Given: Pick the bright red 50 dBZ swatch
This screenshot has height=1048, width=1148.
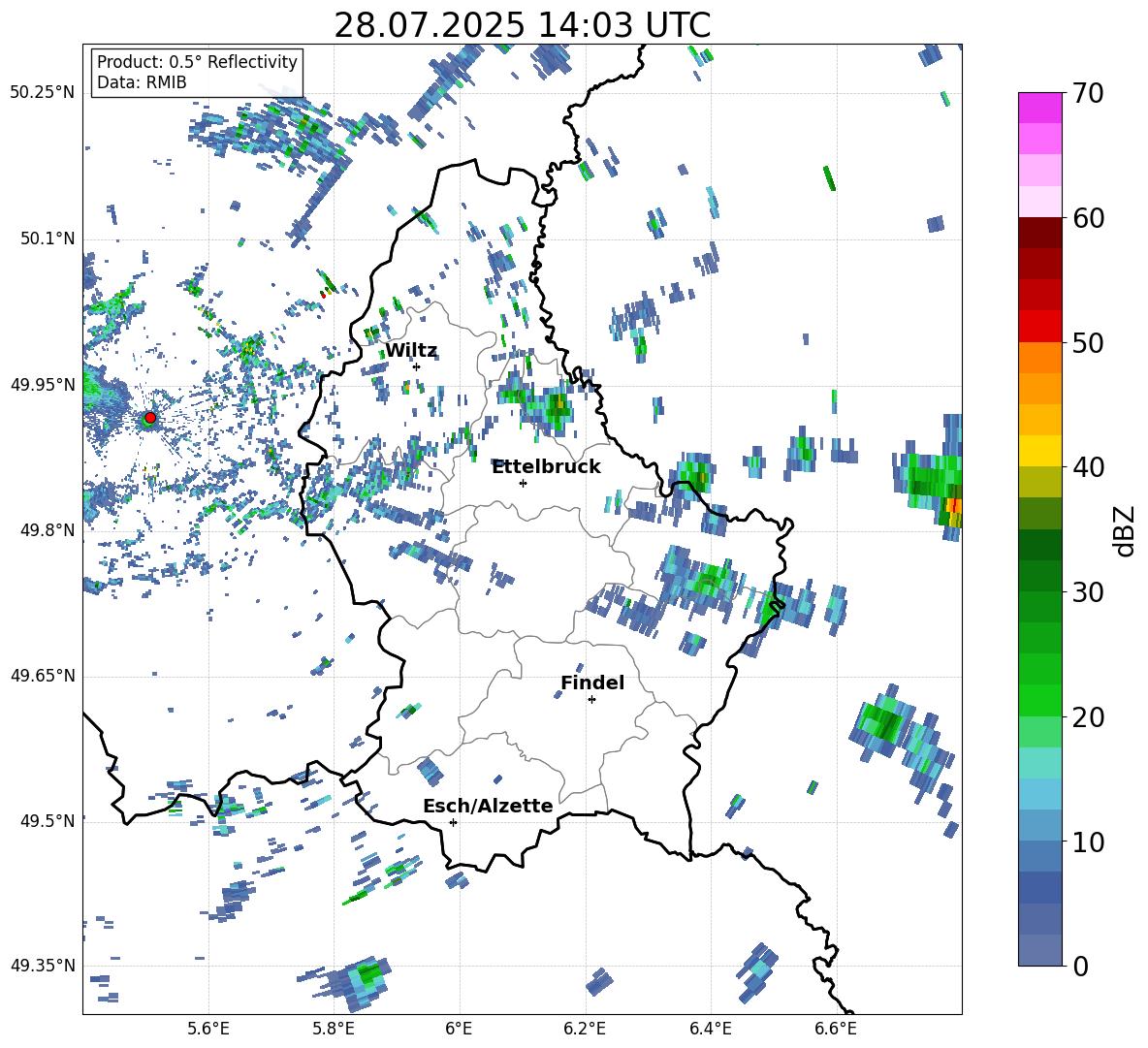Looking at the screenshot, I should 1039,327.
